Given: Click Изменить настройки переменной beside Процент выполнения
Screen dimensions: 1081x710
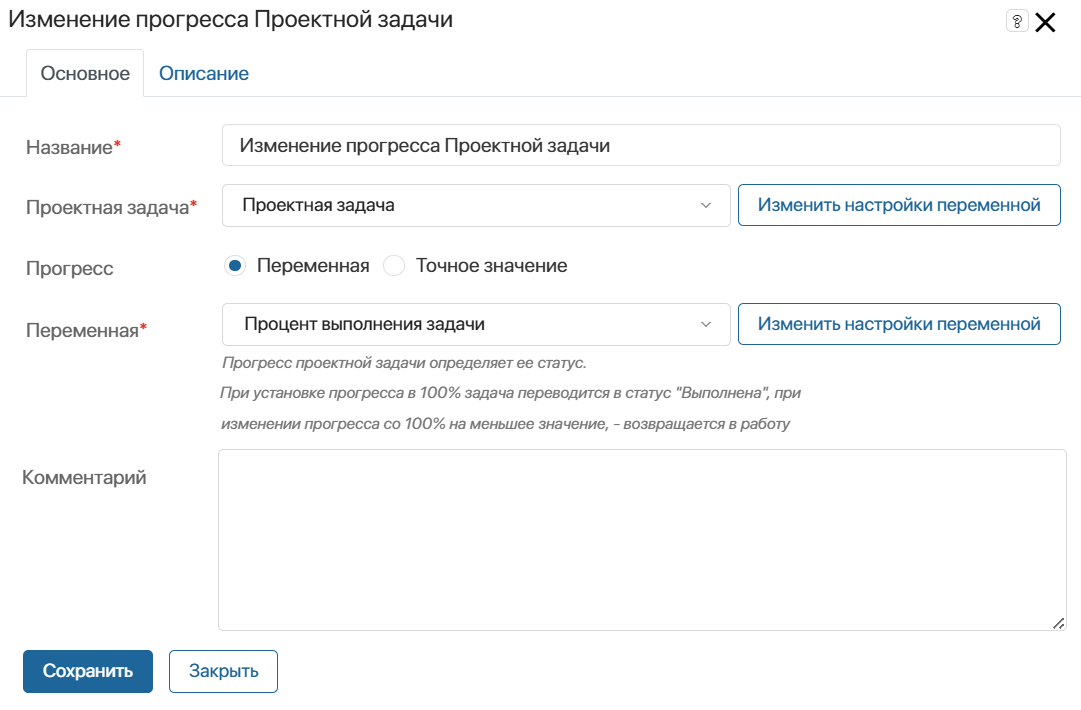Looking at the screenshot, I should [899, 324].
